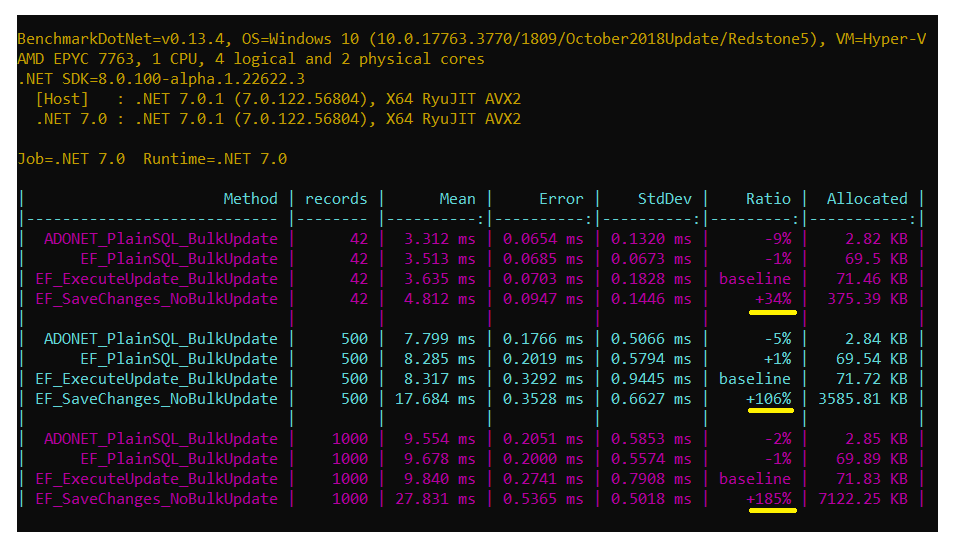
Task: Select StdDev value 0.9445 ms
Action: (651, 379)
